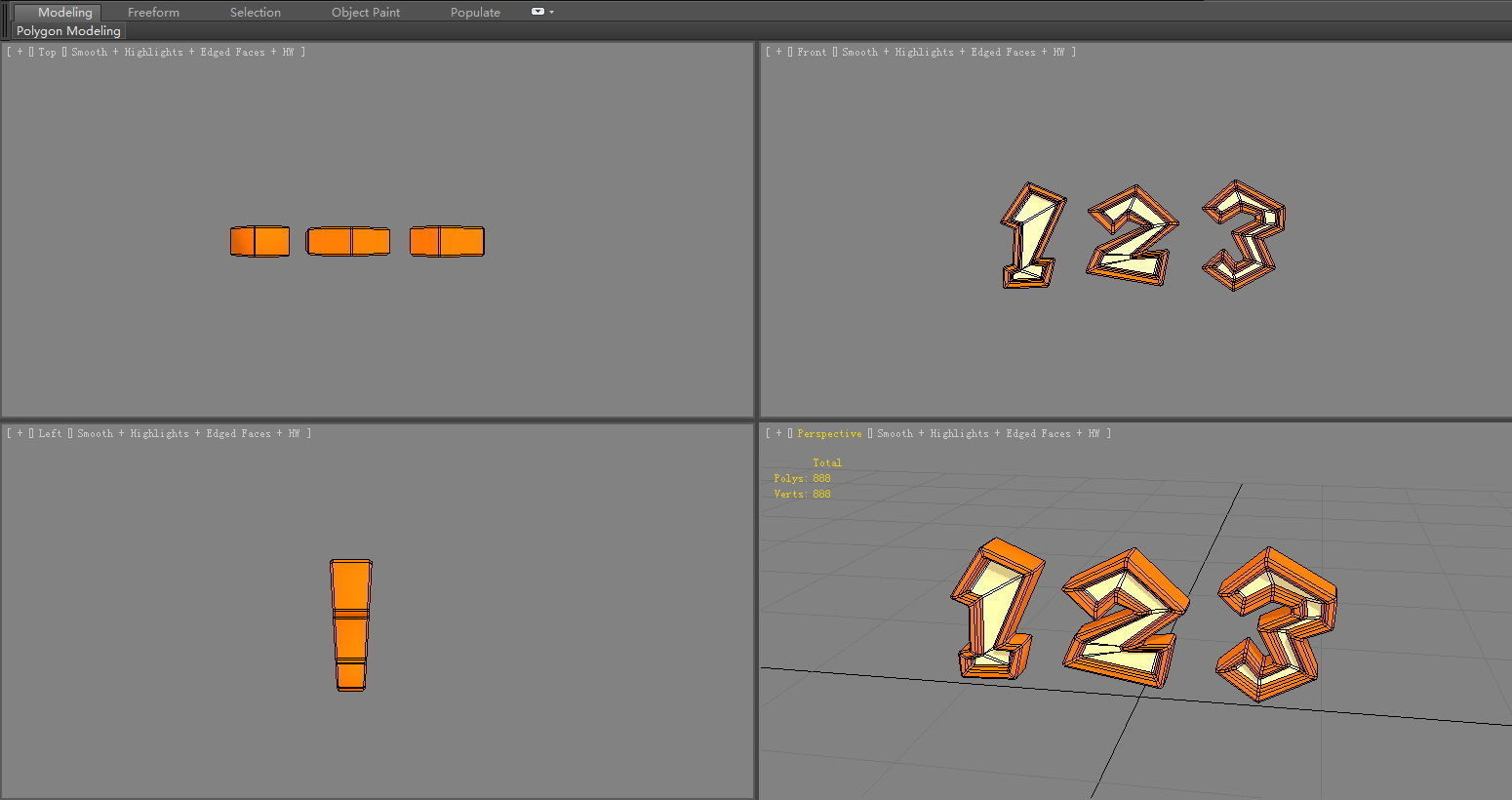Open the Left viewport shading label menu
The width and height of the screenshot is (1512, 800).
tap(188, 434)
